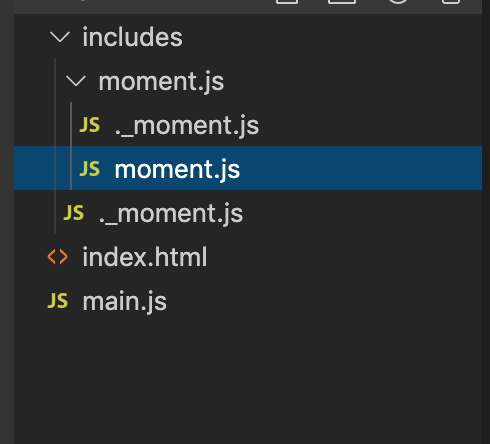The width and height of the screenshot is (490, 444).
Task: Click the New Folder icon in explorer header
Action: click(342, 2)
